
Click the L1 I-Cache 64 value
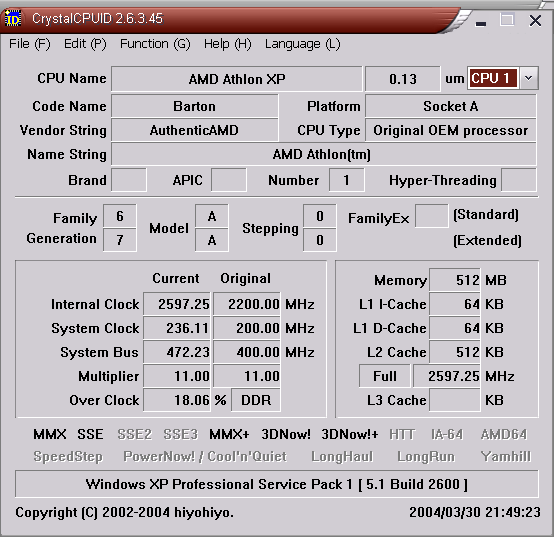tap(455, 304)
